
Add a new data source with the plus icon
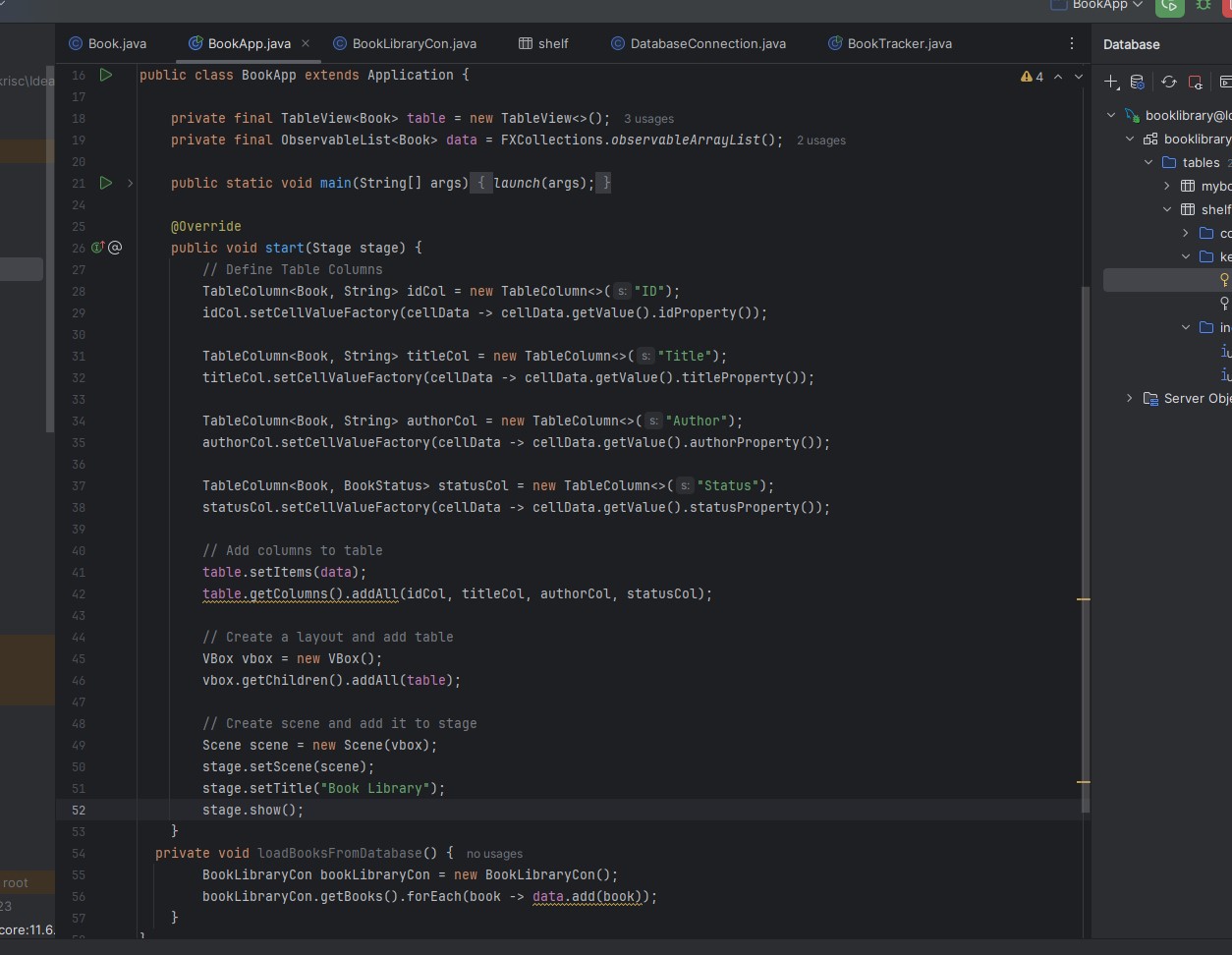pos(1111,83)
